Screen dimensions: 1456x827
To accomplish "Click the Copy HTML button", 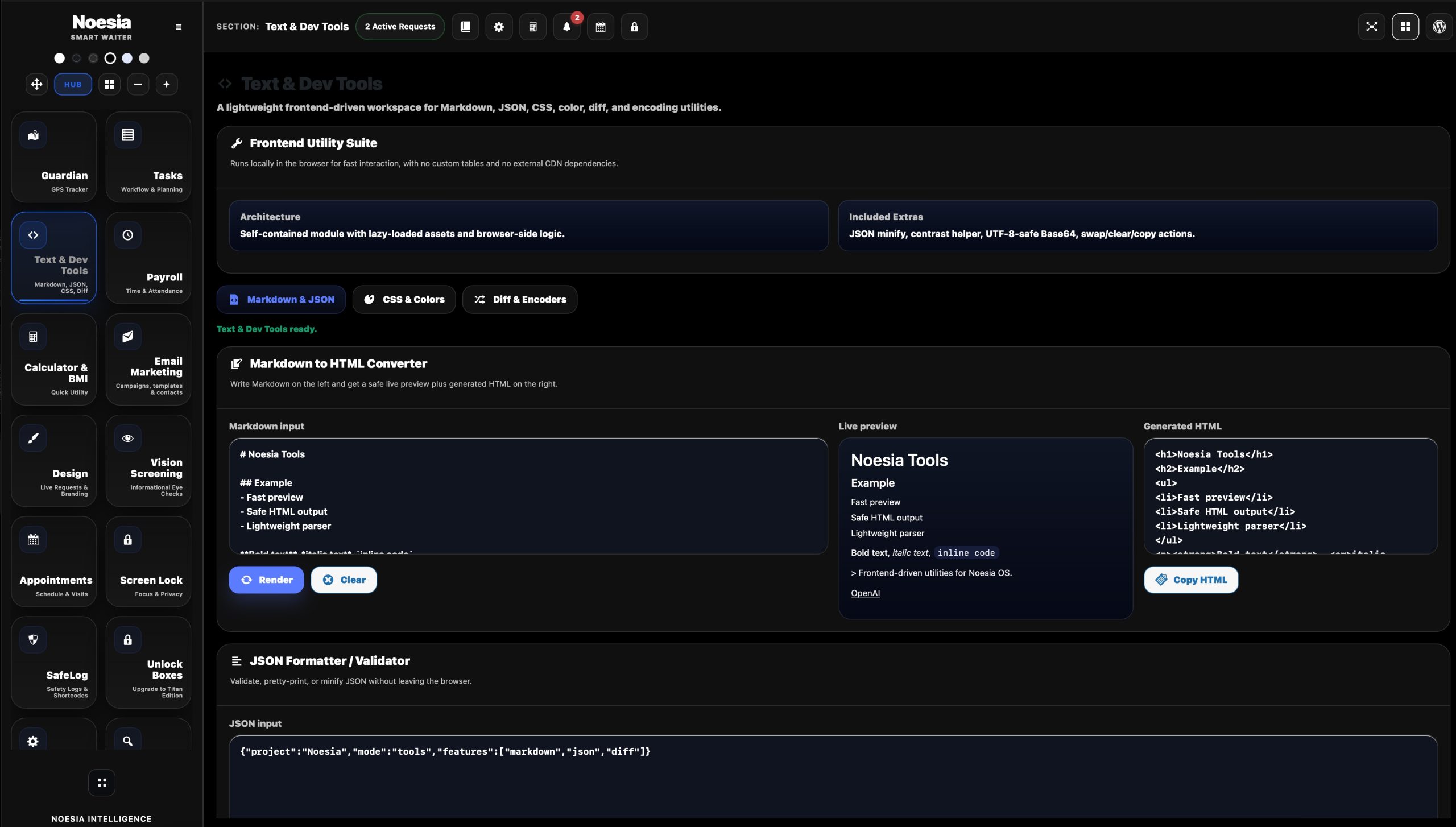I will coord(1191,580).
